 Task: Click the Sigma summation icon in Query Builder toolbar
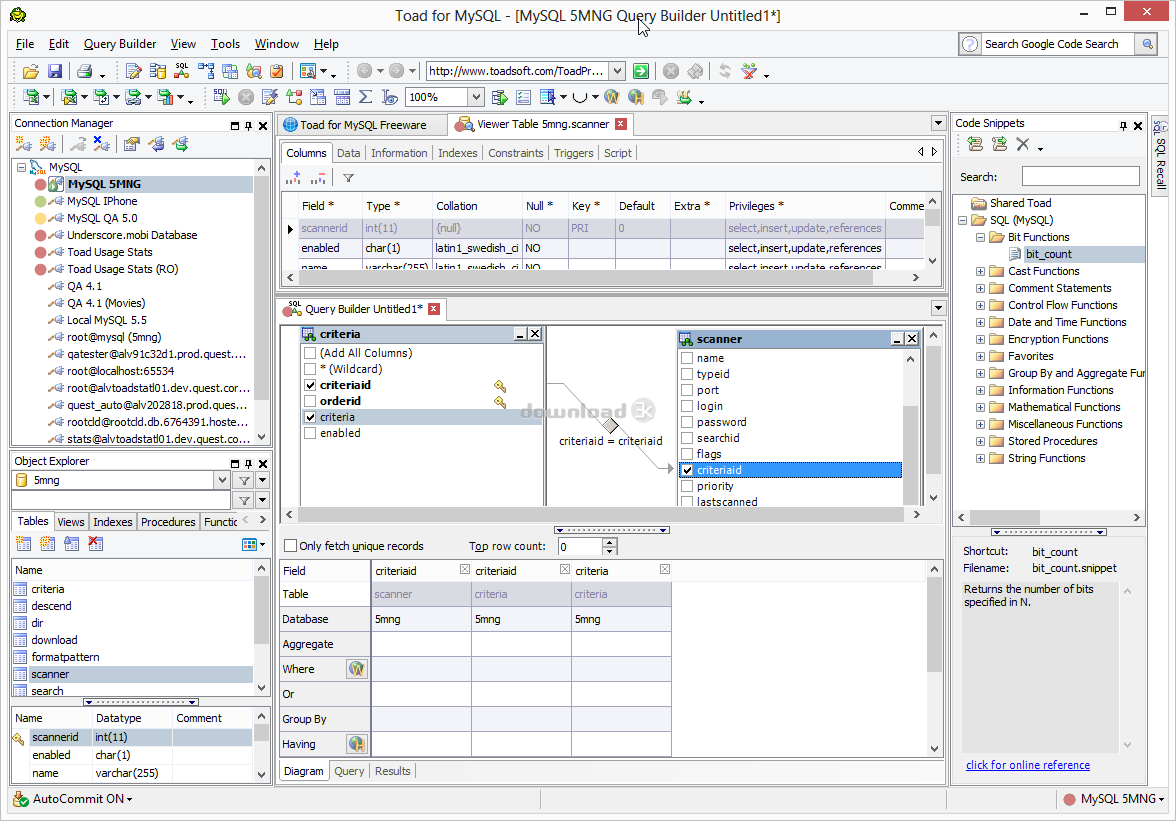pos(363,96)
